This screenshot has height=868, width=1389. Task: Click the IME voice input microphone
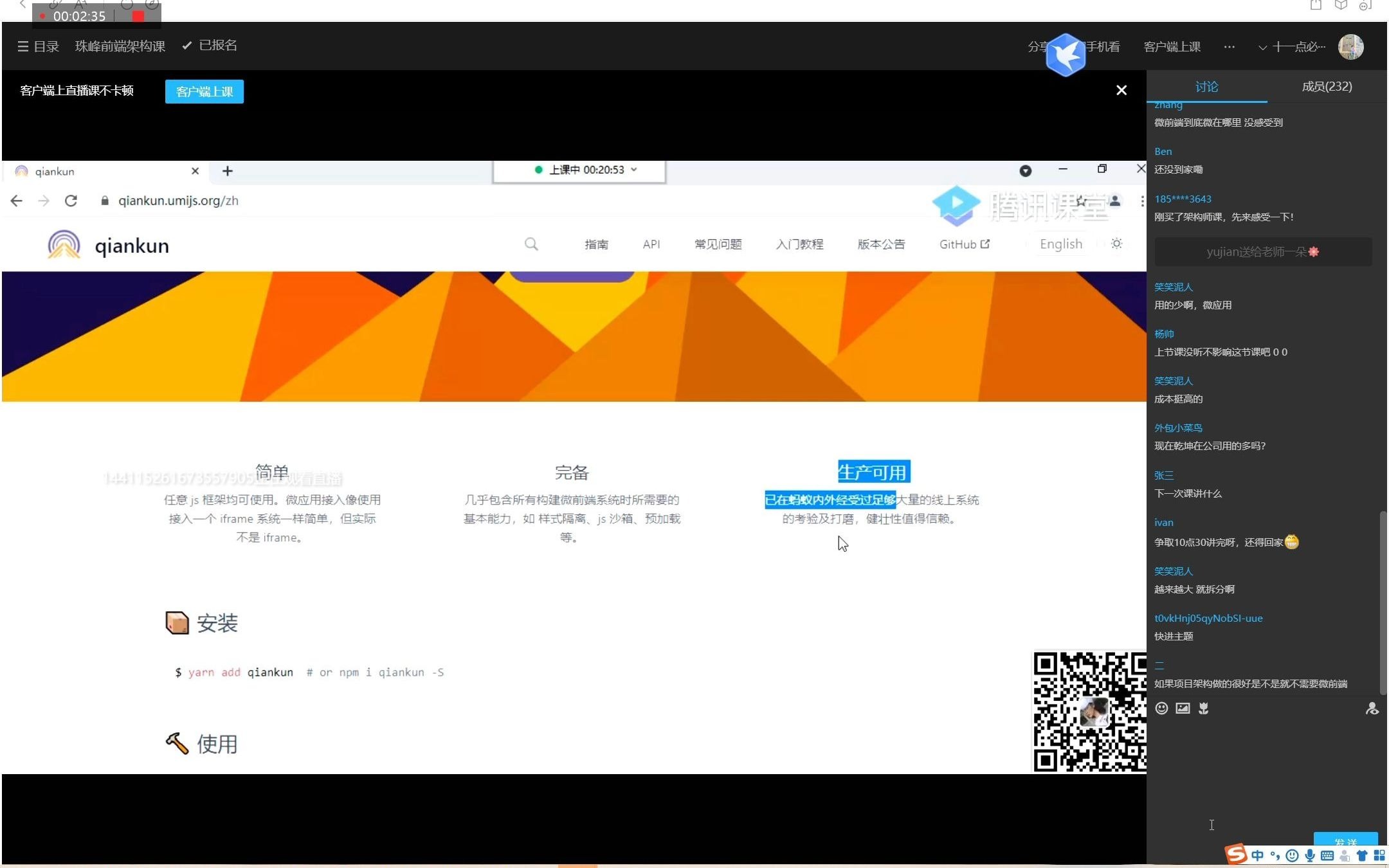coord(1310,855)
